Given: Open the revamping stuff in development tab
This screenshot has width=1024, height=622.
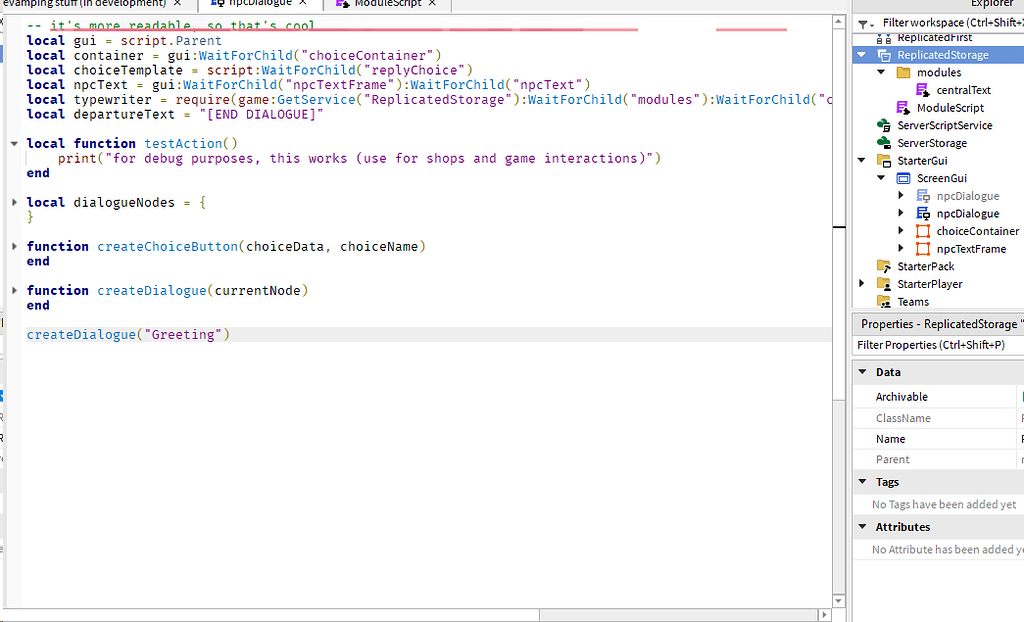Looking at the screenshot, I should 80,3.
